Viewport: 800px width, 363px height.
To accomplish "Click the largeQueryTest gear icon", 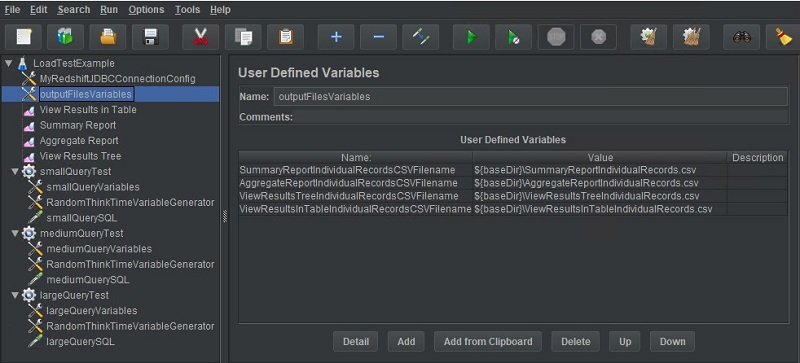I will [29, 295].
